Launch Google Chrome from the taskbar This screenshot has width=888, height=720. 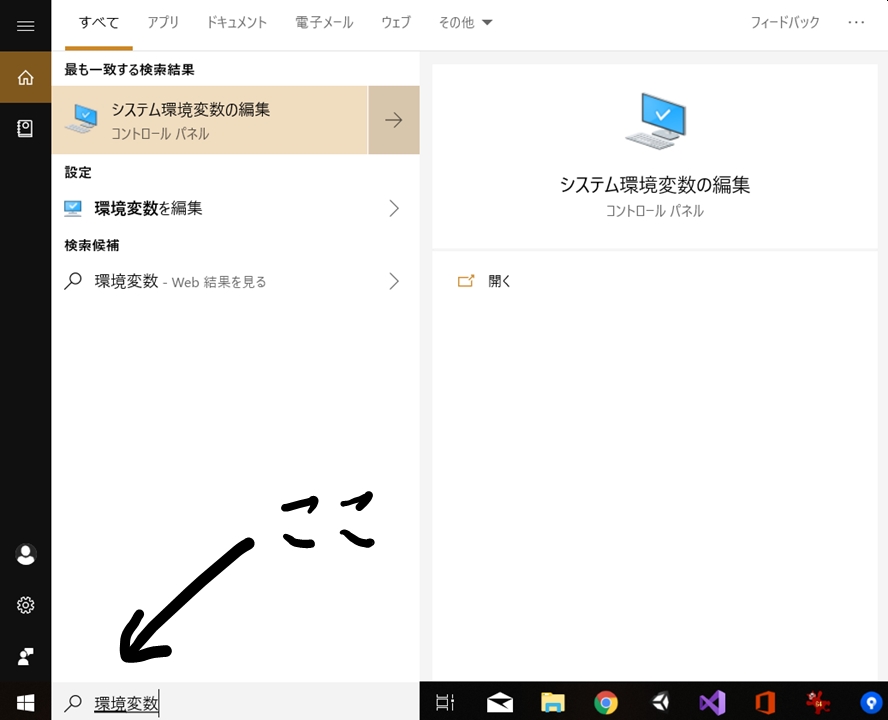tap(605, 701)
